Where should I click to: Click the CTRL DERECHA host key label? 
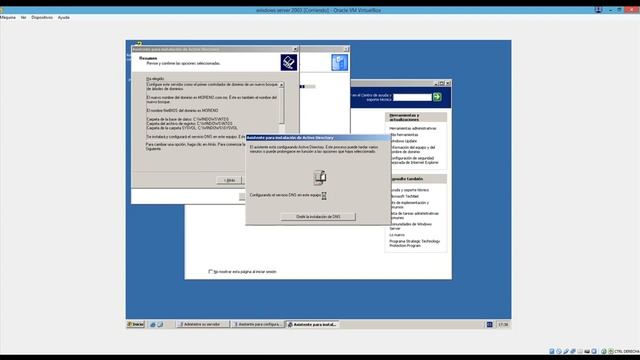(627, 351)
